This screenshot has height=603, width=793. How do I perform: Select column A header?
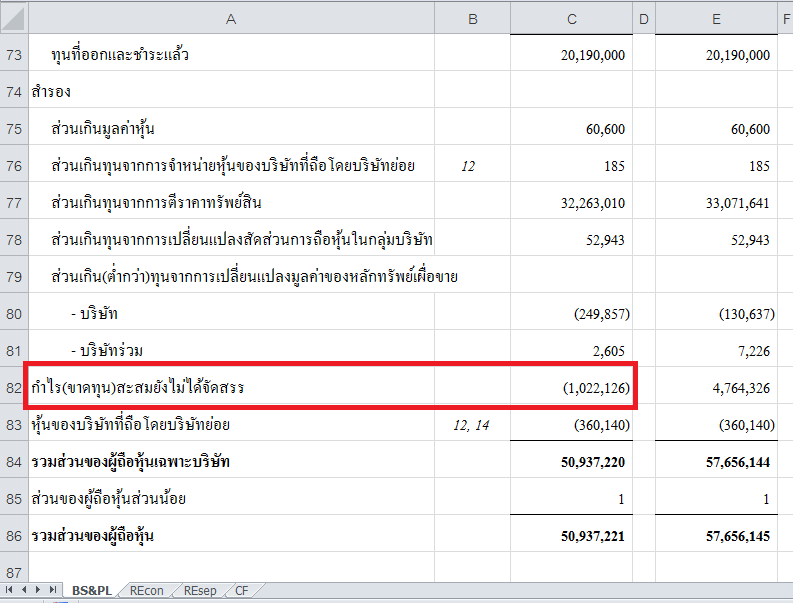[231, 19]
